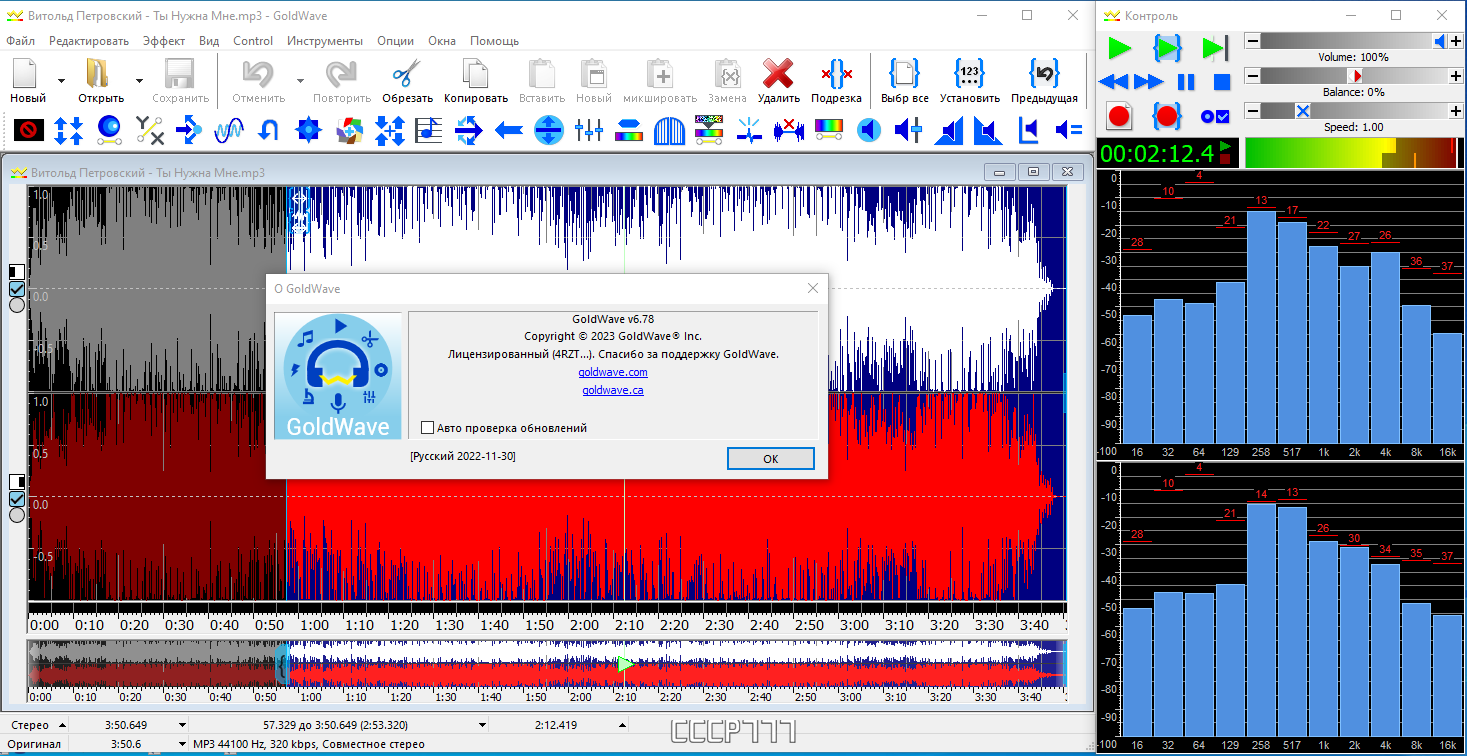Click the red censor effect icon

pyautogui.click(x=29, y=129)
